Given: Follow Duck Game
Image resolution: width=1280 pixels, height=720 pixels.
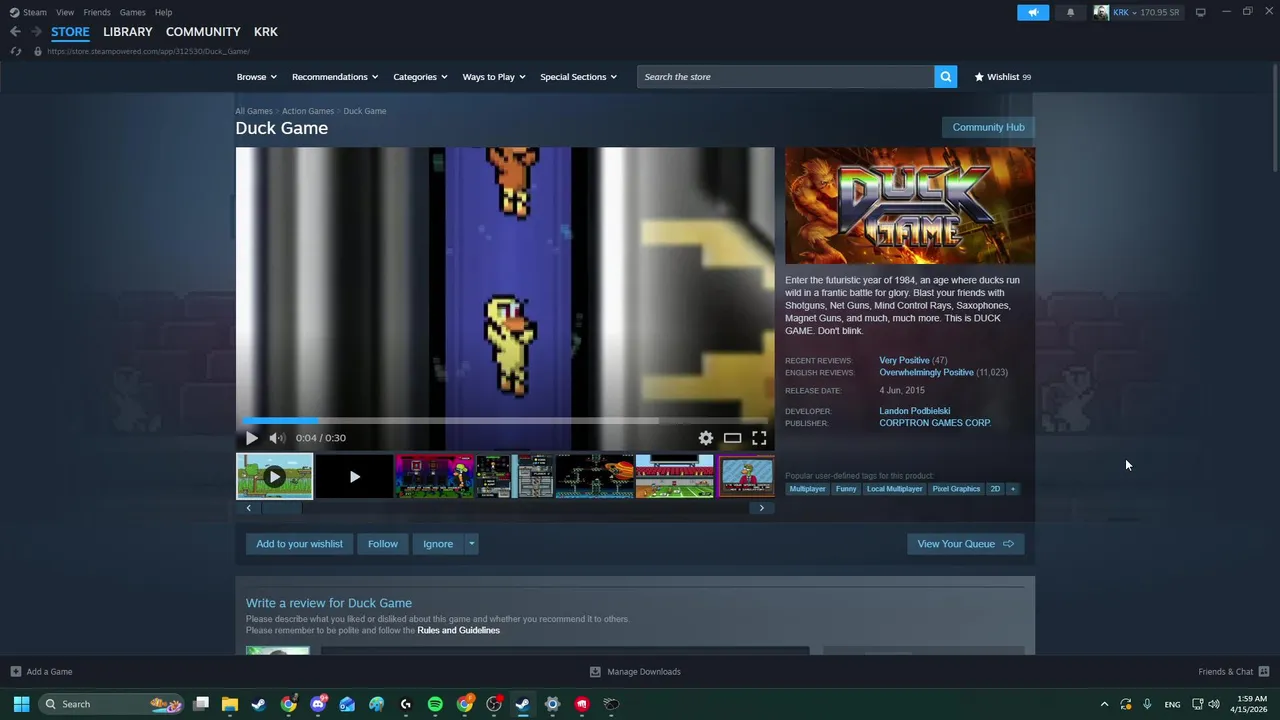Looking at the screenshot, I should [382, 544].
